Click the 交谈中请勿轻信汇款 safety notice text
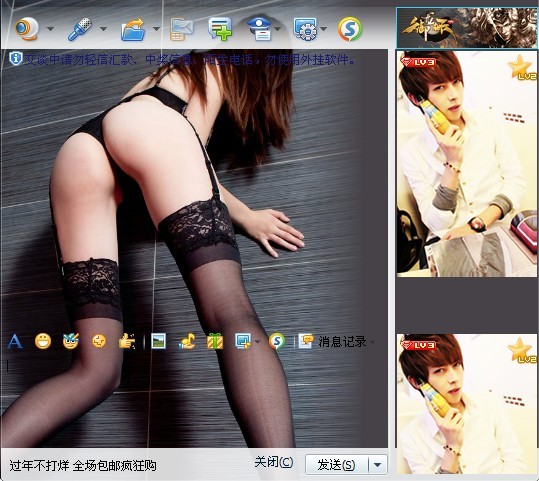Viewport: 539px width, 481px height. (190, 59)
